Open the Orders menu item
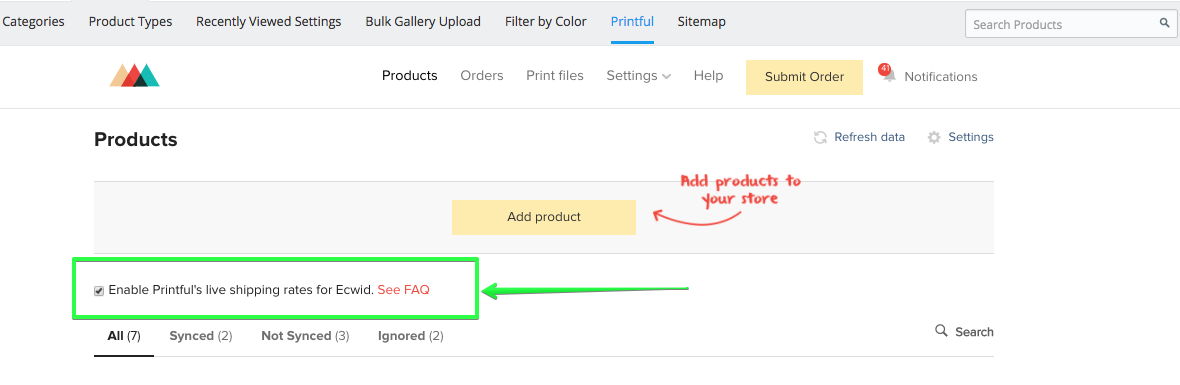 (x=482, y=76)
